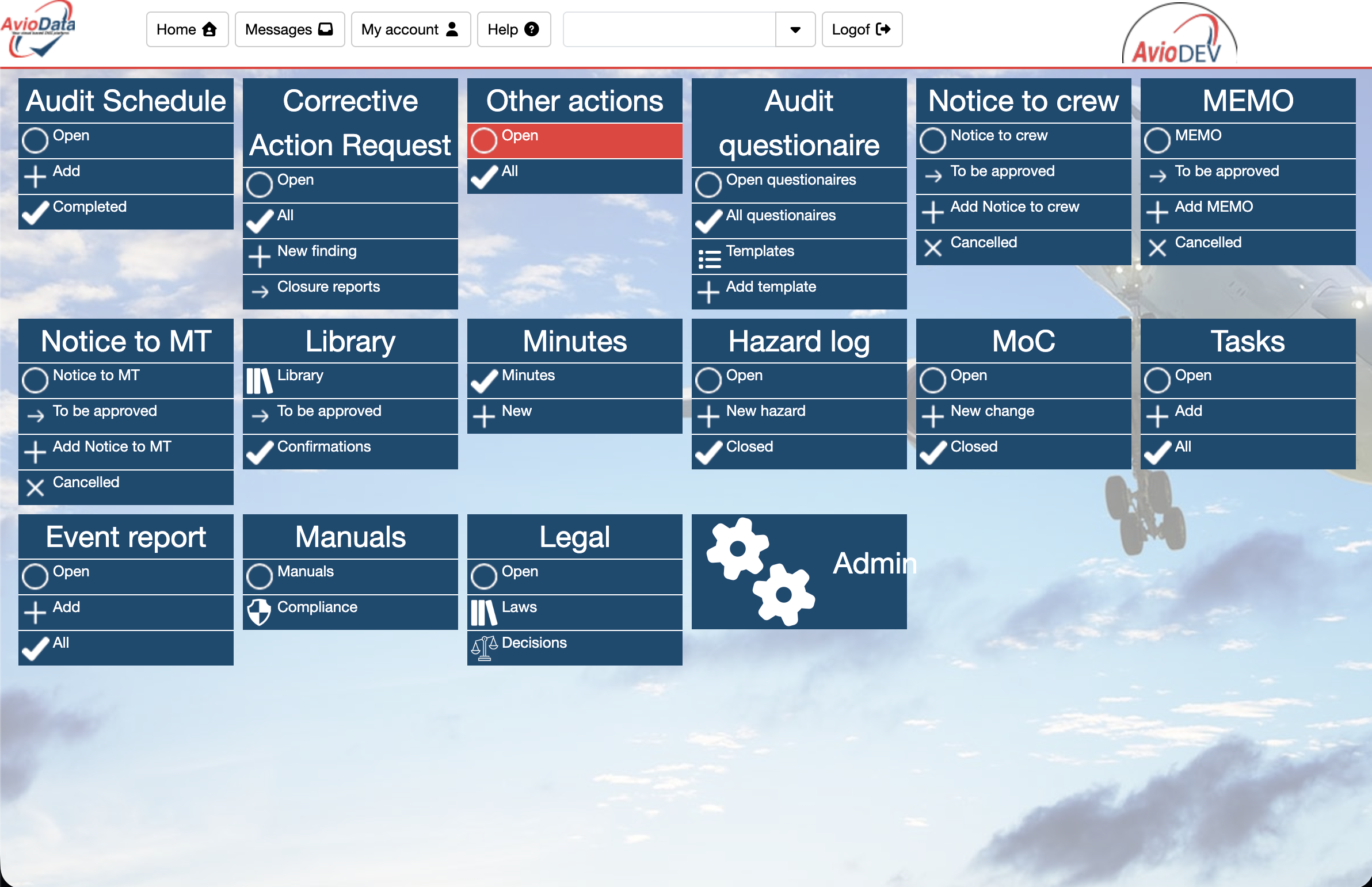Expand the top bar dropdown arrow
The height and width of the screenshot is (887, 1372).
[x=795, y=29]
